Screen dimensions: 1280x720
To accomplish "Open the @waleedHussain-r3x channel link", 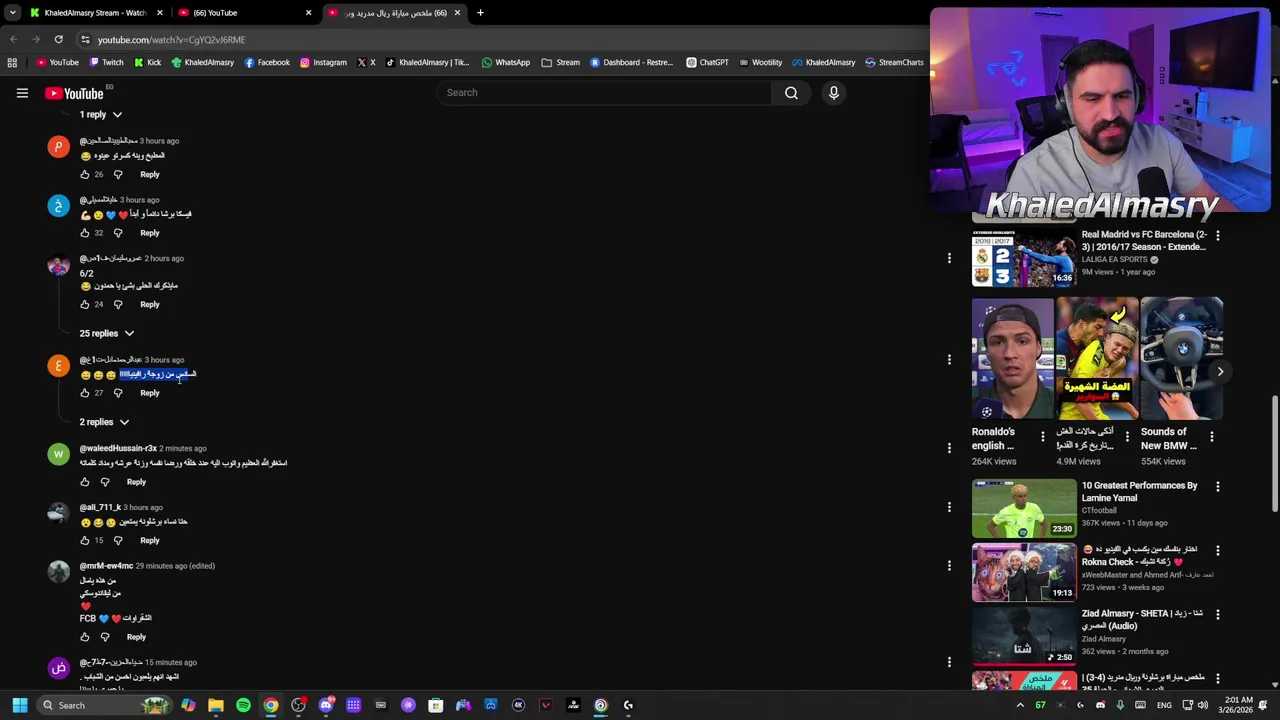I will click(x=118, y=449).
